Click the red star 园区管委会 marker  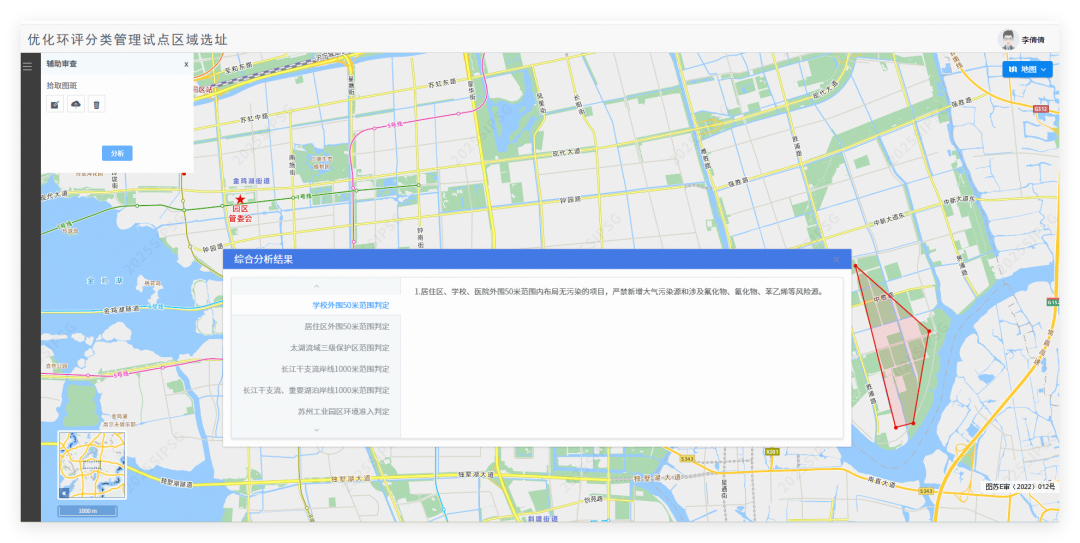240,200
